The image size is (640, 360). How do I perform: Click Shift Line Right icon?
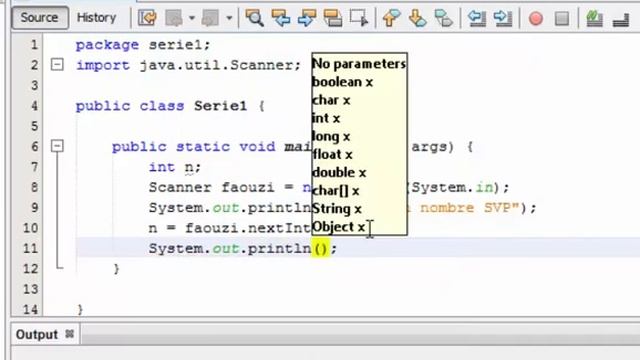pos(503,18)
